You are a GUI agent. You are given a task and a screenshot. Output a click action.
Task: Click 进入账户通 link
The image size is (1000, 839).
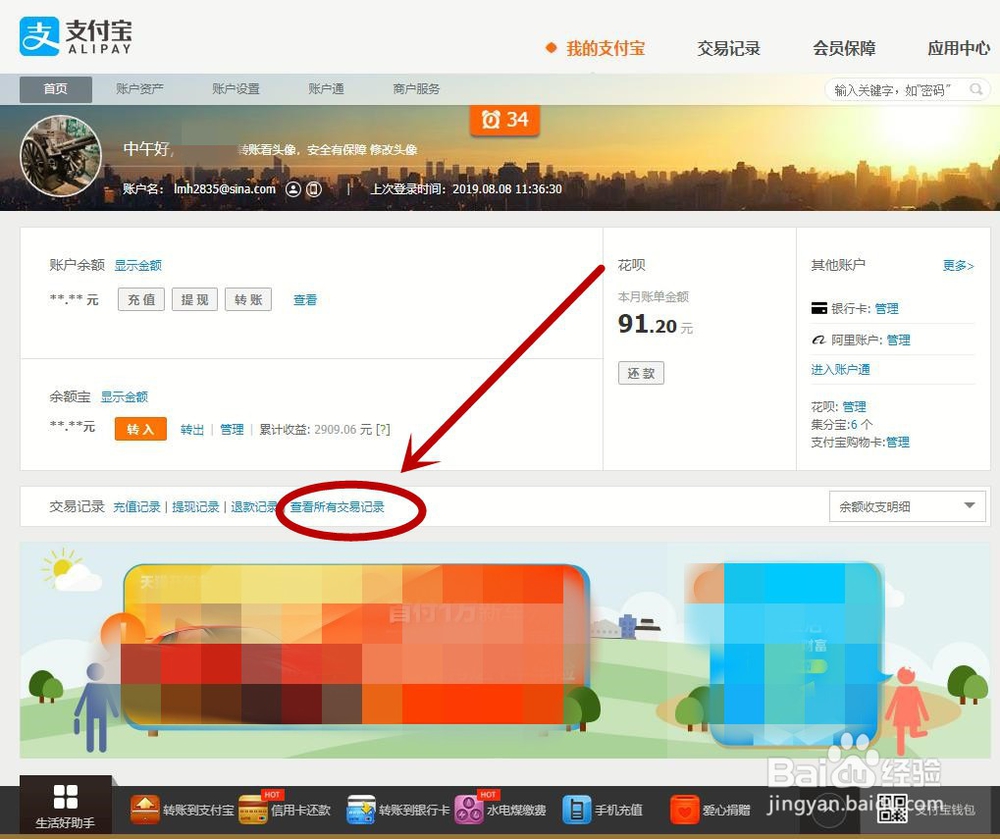pyautogui.click(x=840, y=370)
